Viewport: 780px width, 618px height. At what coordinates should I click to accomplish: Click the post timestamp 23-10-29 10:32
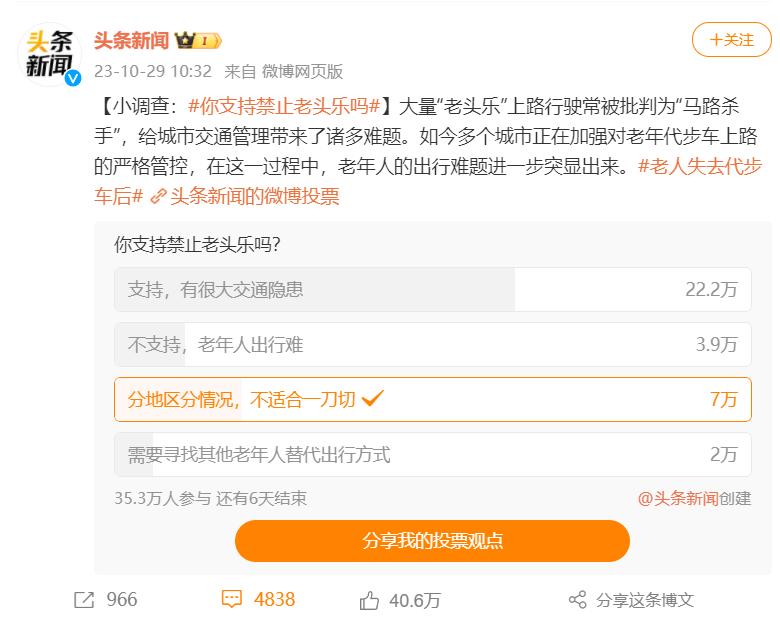tap(153, 71)
